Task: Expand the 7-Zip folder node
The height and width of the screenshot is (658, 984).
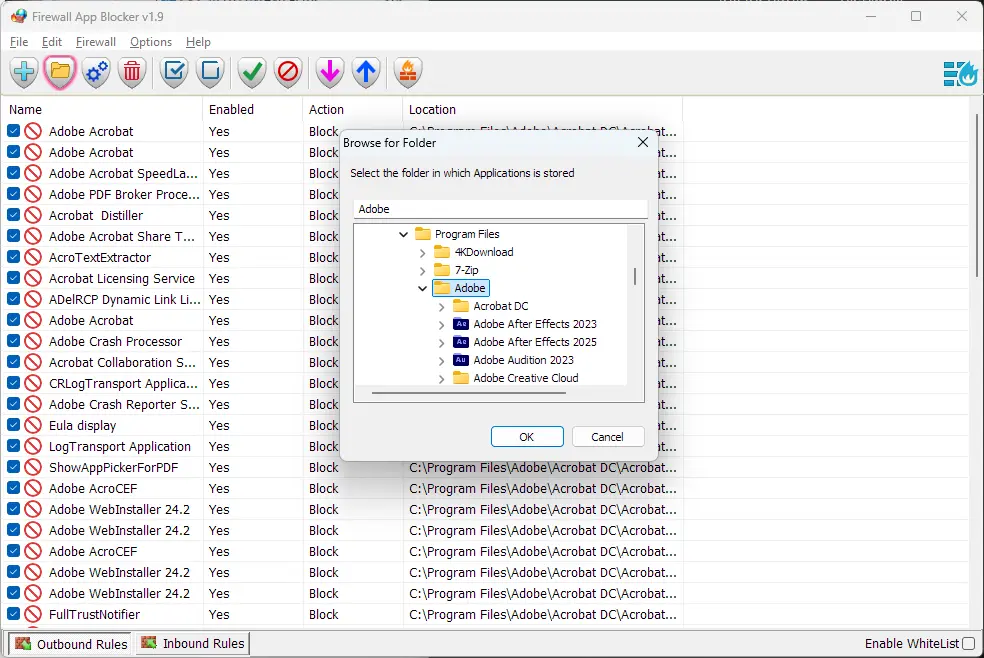Action: click(x=422, y=271)
